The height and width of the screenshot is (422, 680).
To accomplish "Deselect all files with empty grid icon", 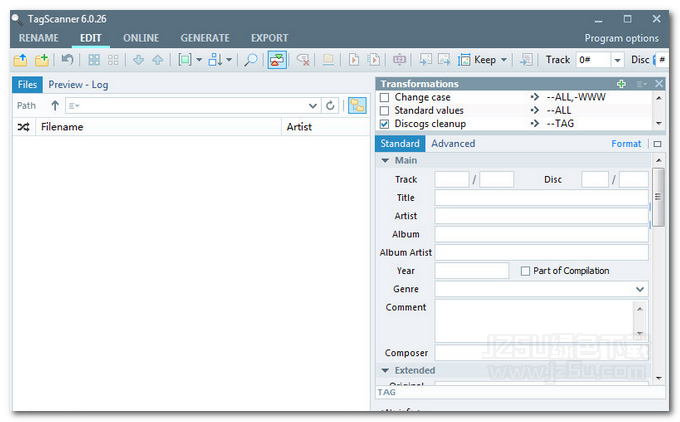I will [113, 60].
